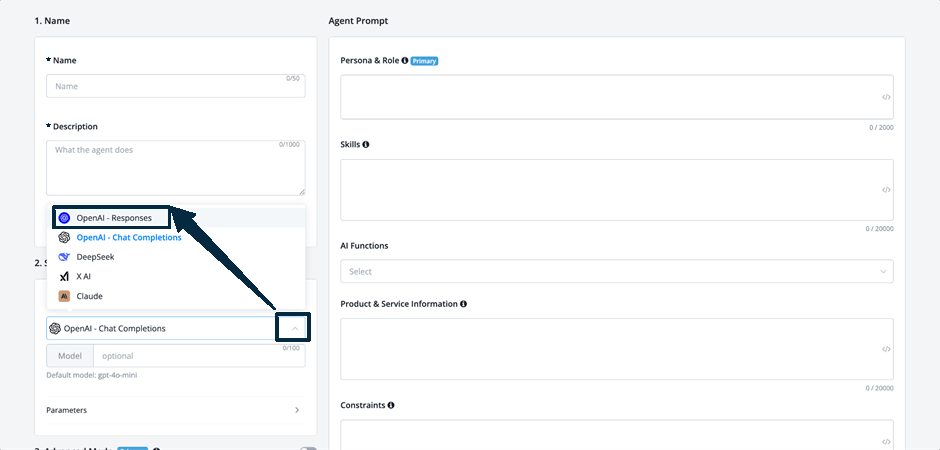Click the Constraints info icon
This screenshot has width=940, height=450.
[x=391, y=405]
